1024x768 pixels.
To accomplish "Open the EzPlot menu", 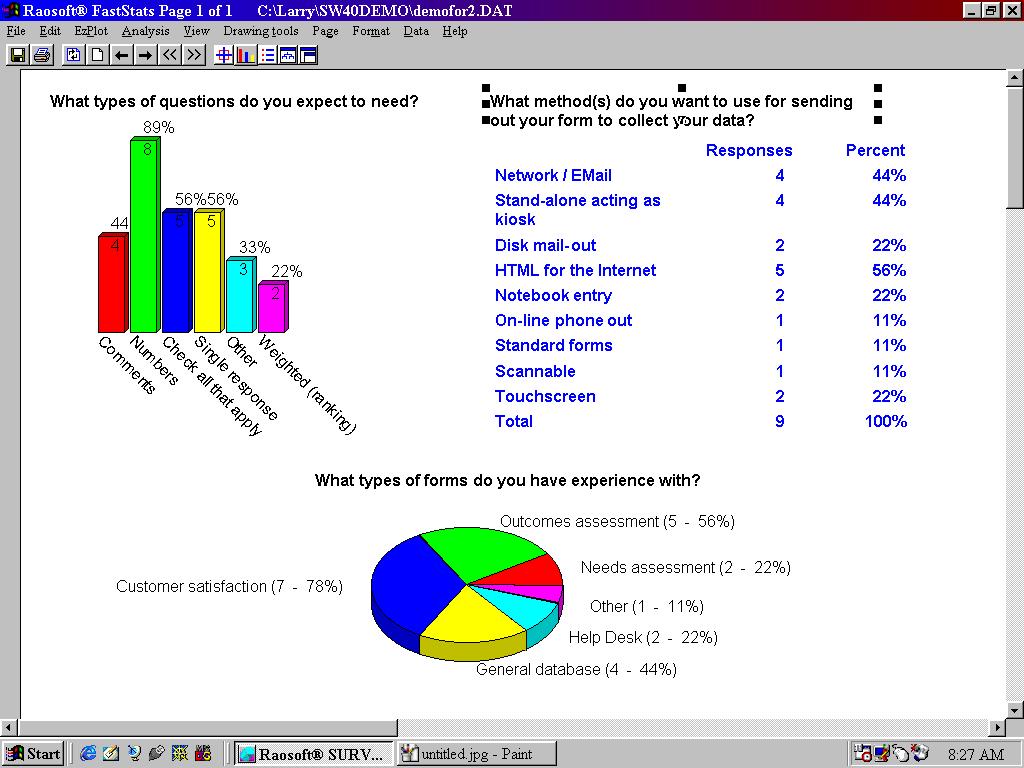I will 91,31.
